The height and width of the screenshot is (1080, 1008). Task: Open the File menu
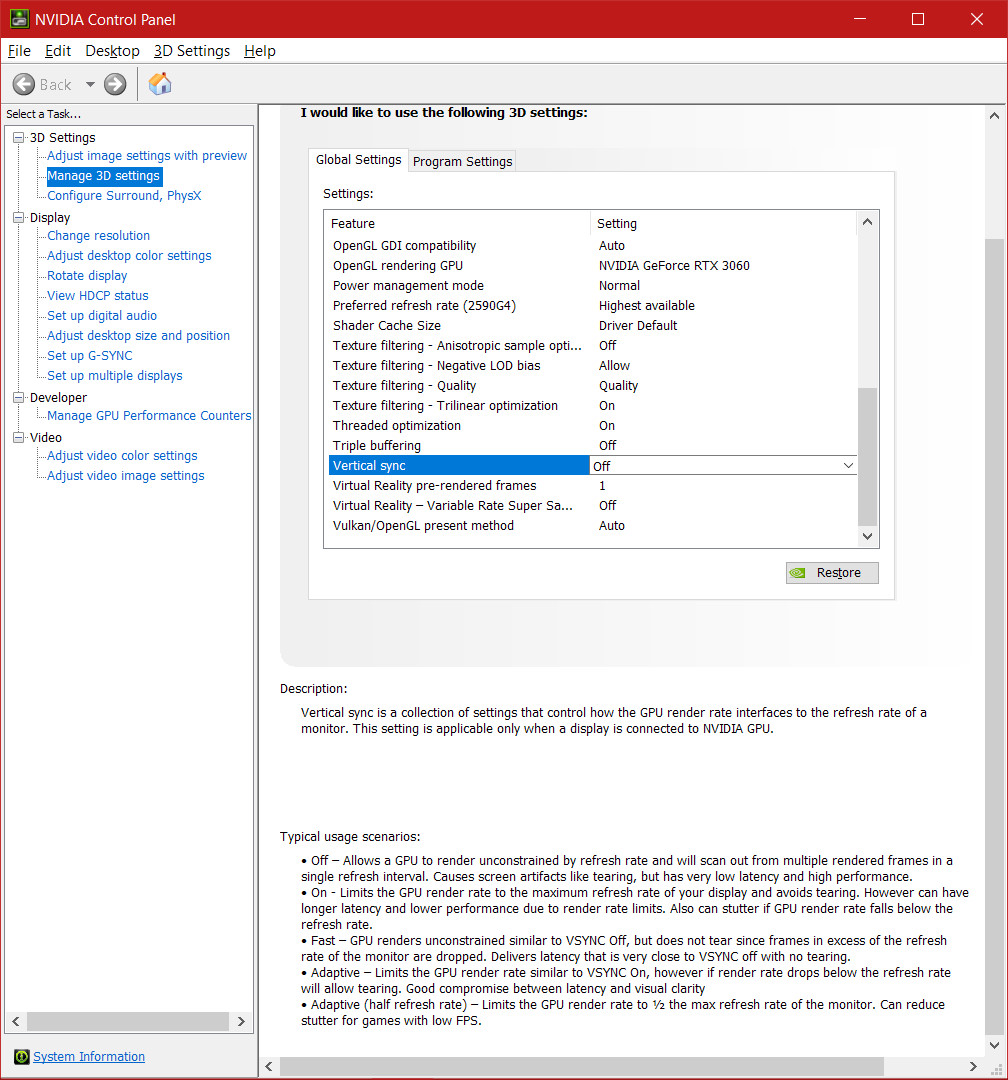click(x=19, y=51)
